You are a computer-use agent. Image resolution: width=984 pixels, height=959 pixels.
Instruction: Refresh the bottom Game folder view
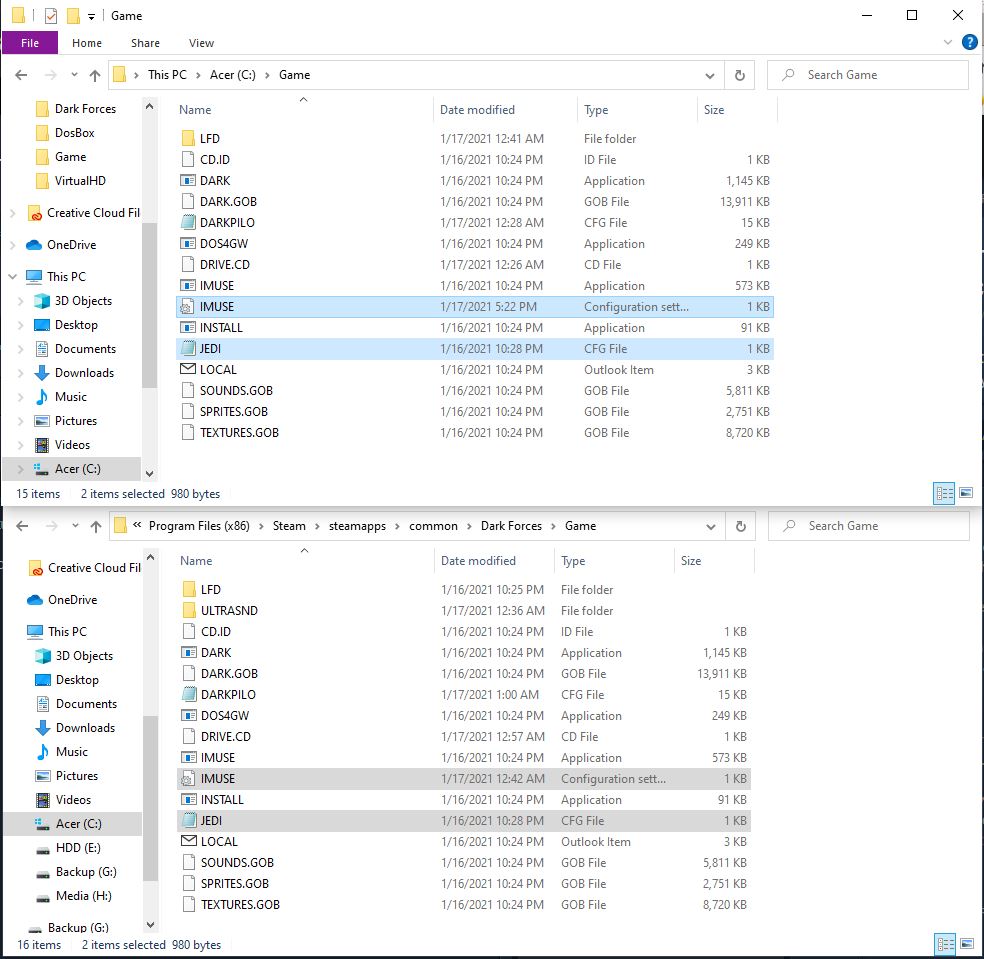pos(741,526)
